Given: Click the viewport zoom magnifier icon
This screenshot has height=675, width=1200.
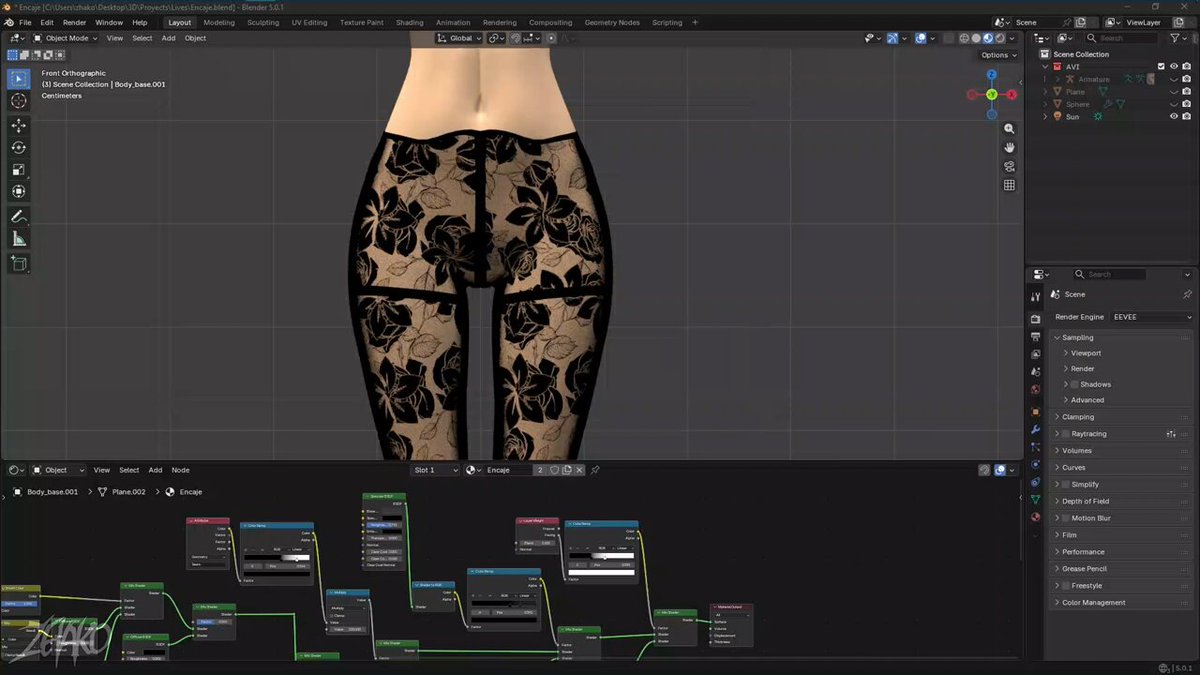Looking at the screenshot, I should 1009,129.
